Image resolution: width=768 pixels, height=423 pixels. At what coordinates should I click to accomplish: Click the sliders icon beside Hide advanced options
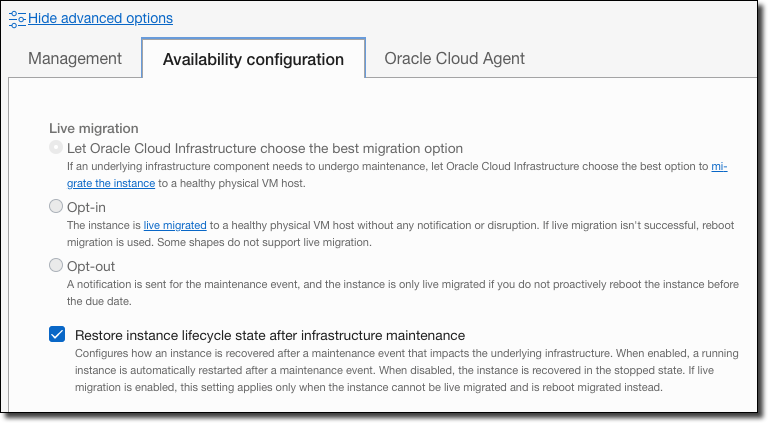pyautogui.click(x=17, y=18)
